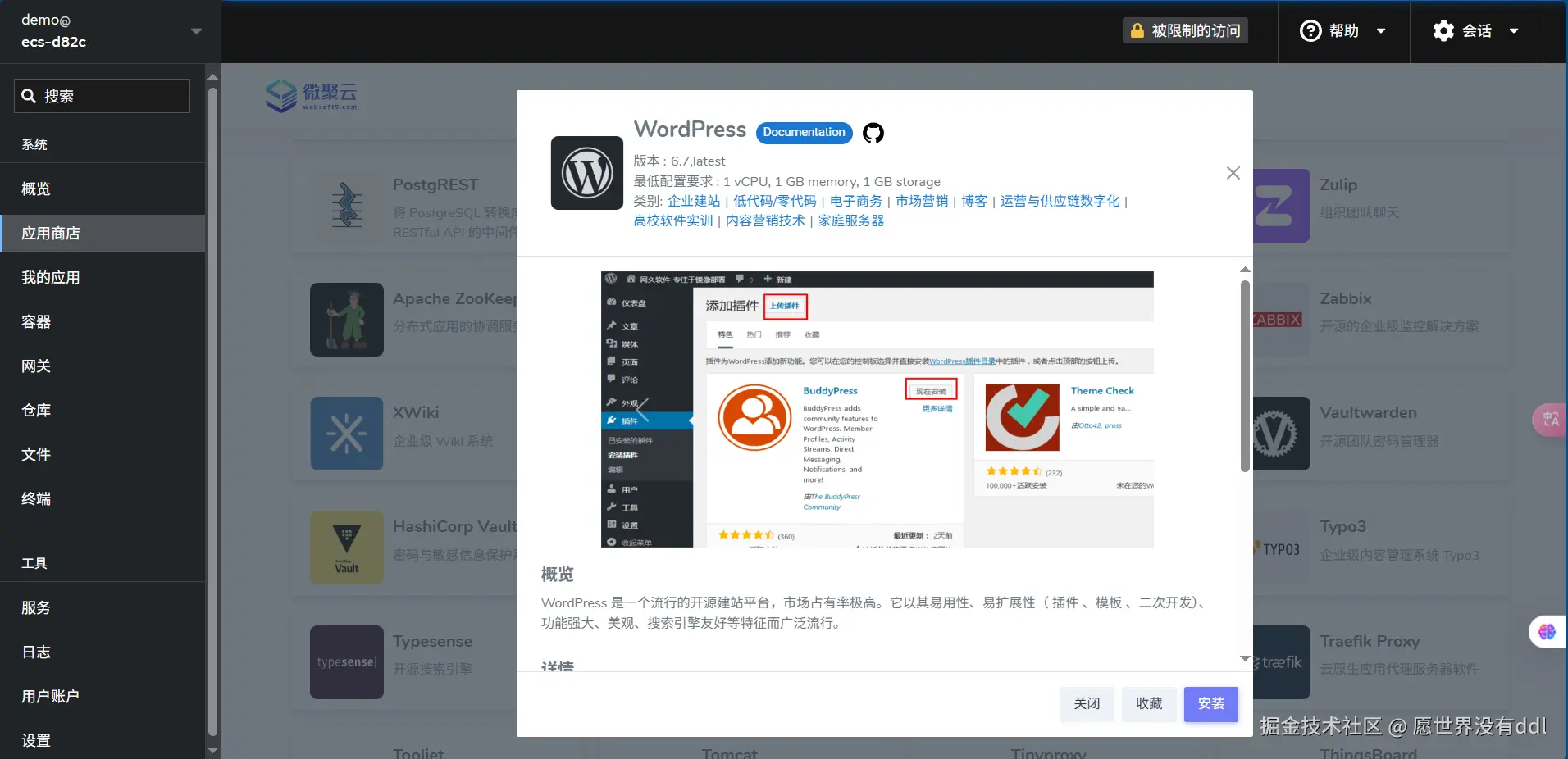Open the HashiCorp Vault app icon
Image resolution: width=1568 pixels, height=759 pixels.
(347, 548)
